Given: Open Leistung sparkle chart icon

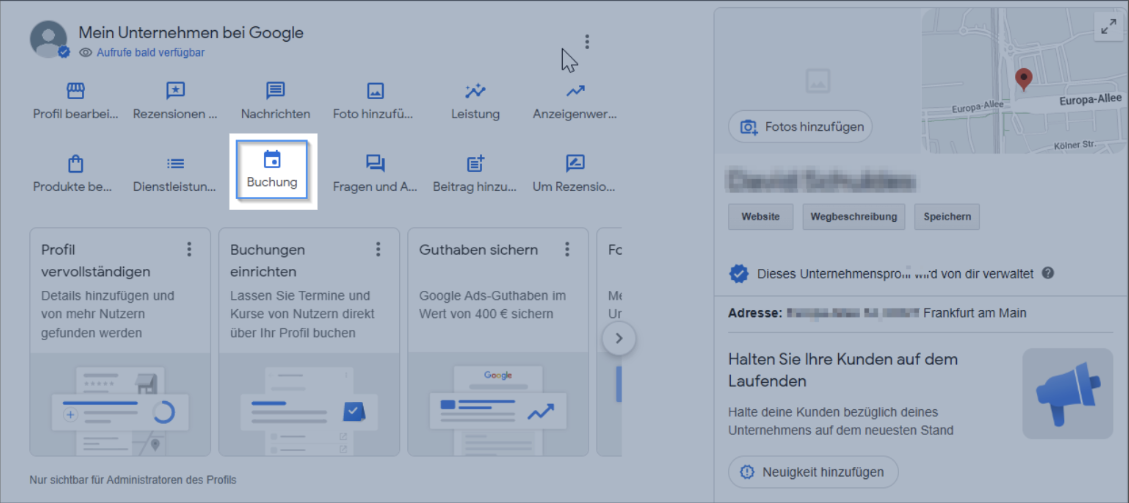Looking at the screenshot, I should click(x=475, y=91).
